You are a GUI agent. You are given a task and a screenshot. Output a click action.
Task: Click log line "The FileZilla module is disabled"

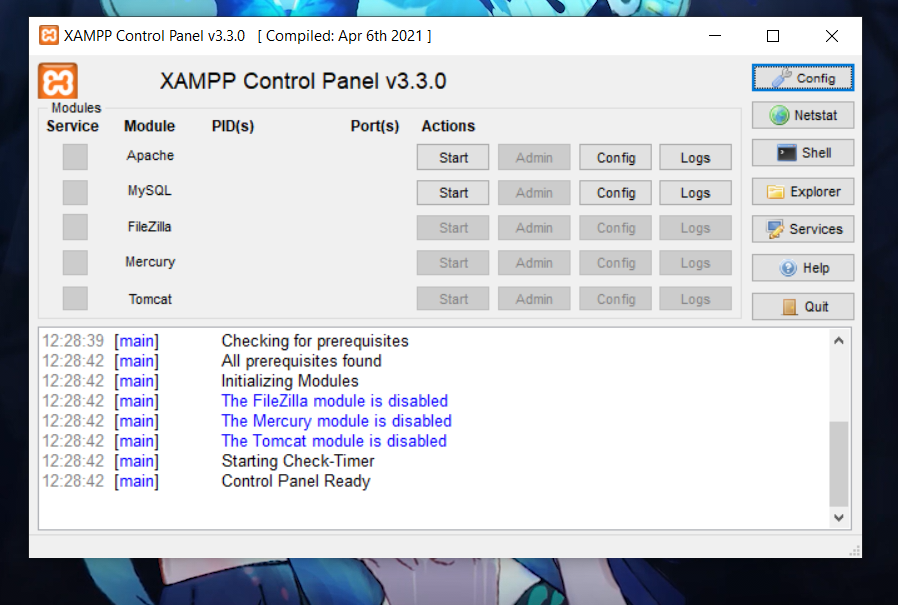coord(334,401)
